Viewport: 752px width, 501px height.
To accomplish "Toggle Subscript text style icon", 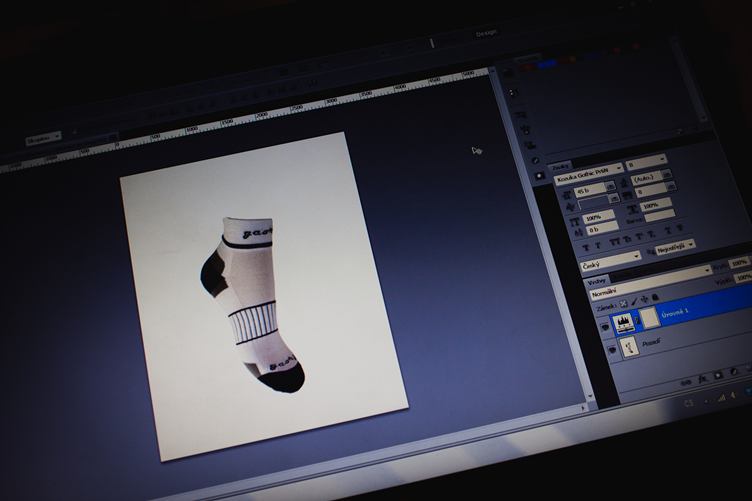I will click(x=651, y=234).
